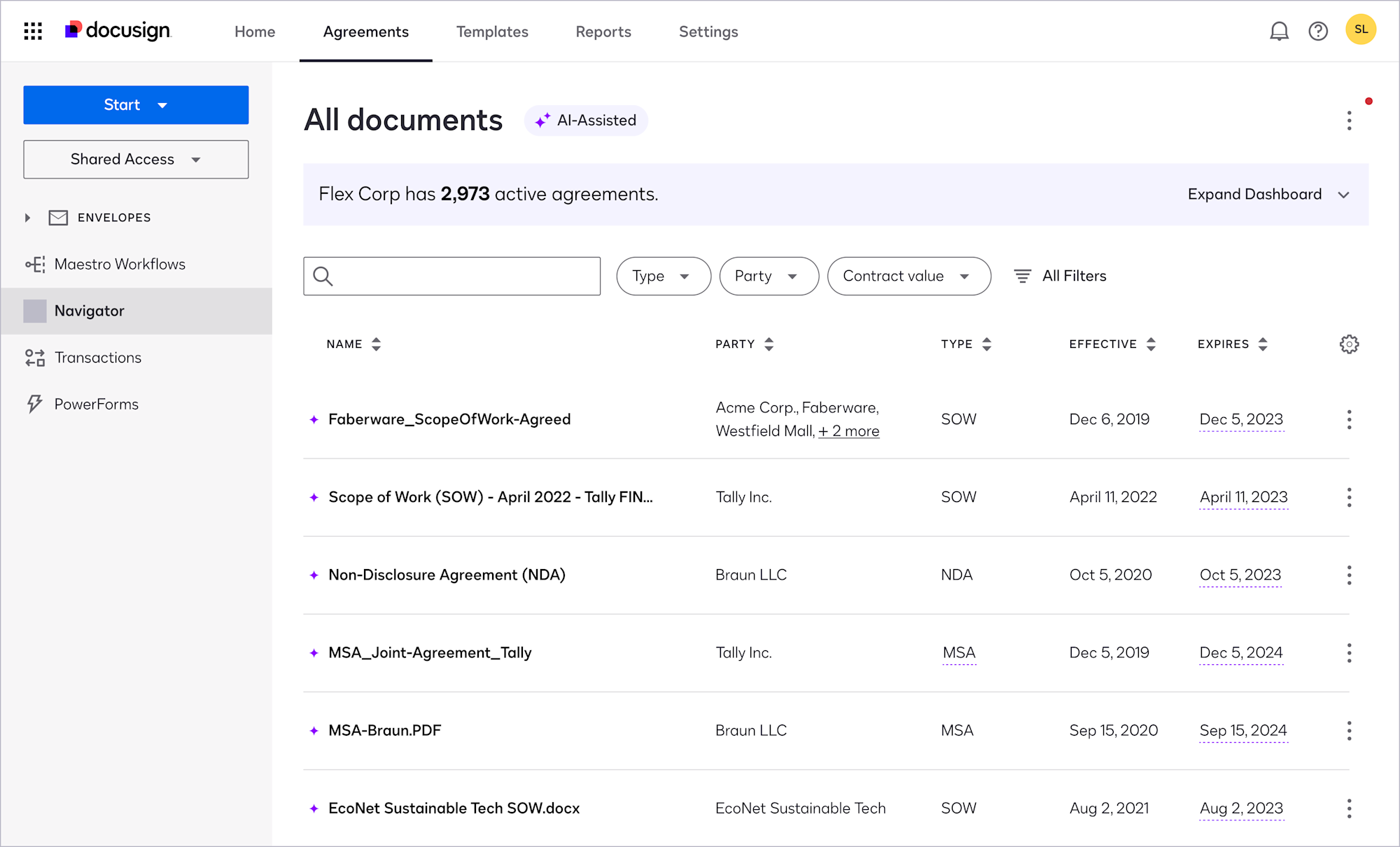
Task: Open the Reports menu item
Action: pyautogui.click(x=603, y=31)
